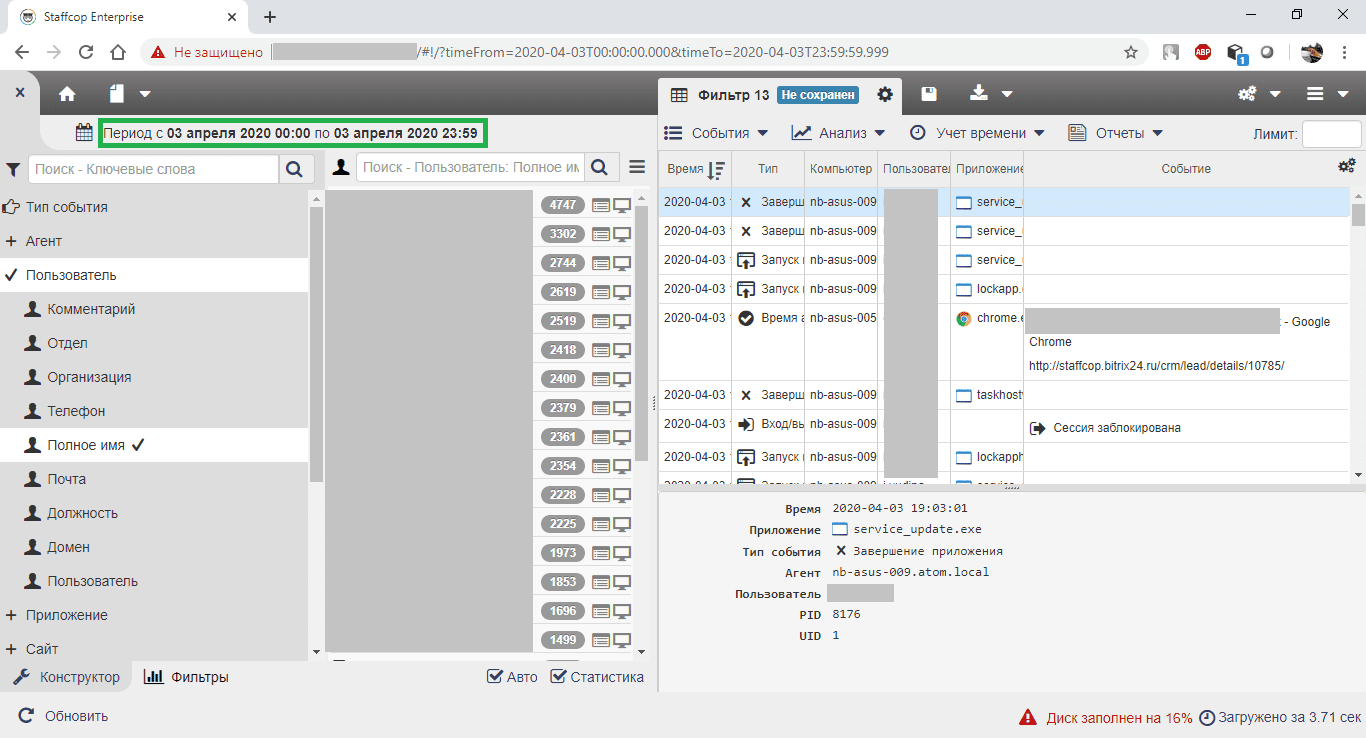Open the Анализ dropdown menu
This screenshot has height=738, width=1366.
coord(838,133)
